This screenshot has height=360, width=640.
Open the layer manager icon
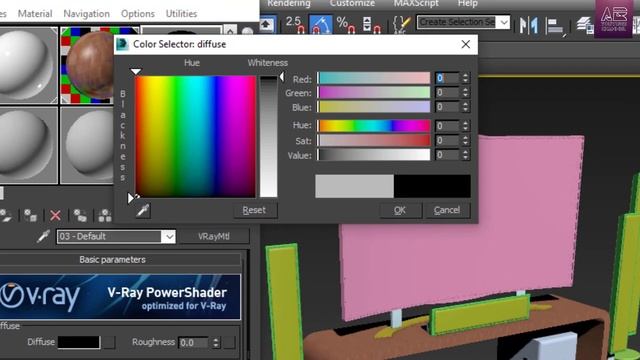[x=584, y=24]
